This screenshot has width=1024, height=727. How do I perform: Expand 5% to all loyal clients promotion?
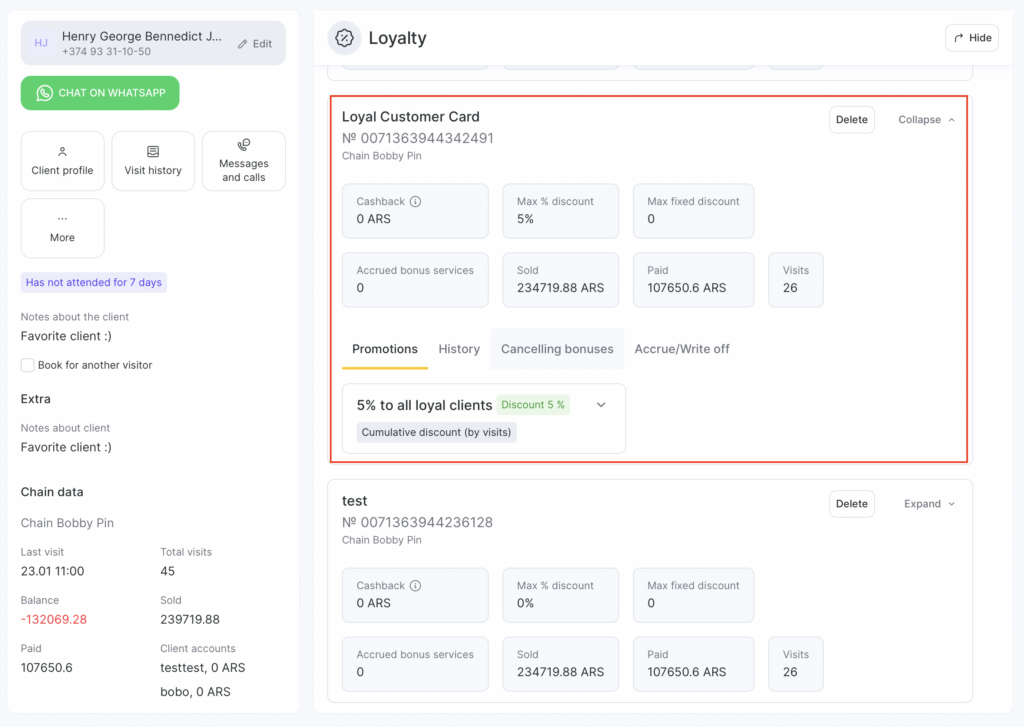601,405
